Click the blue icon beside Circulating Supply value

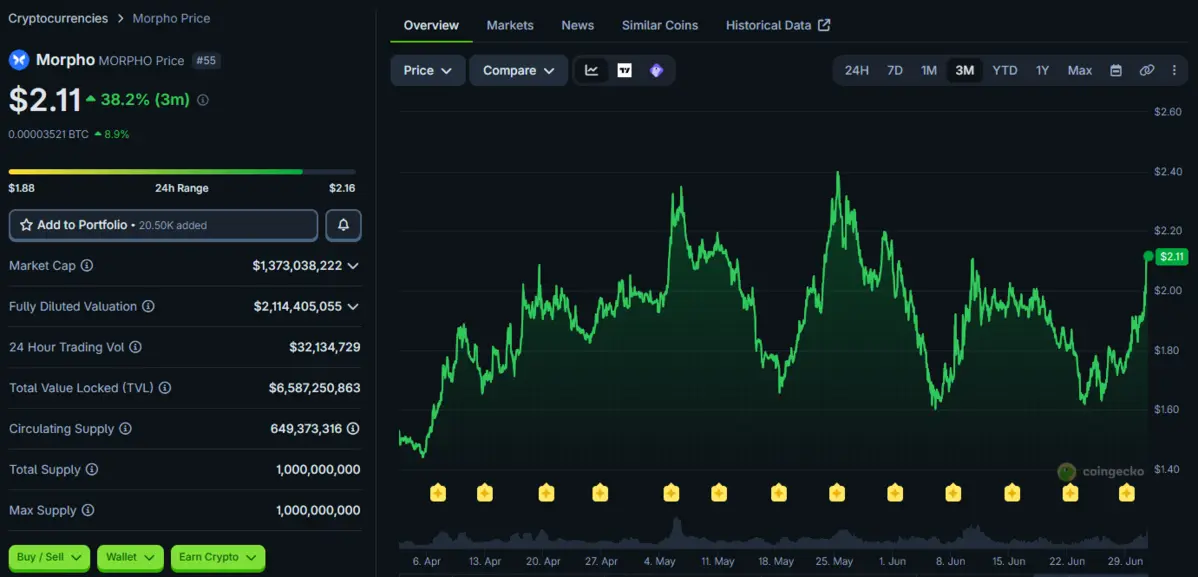pyautogui.click(x=352, y=429)
